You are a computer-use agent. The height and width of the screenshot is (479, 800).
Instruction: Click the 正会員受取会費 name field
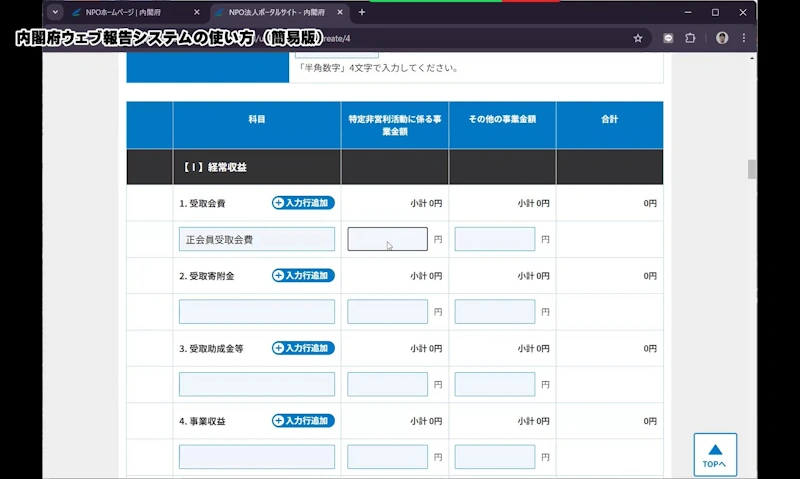[x=257, y=240]
